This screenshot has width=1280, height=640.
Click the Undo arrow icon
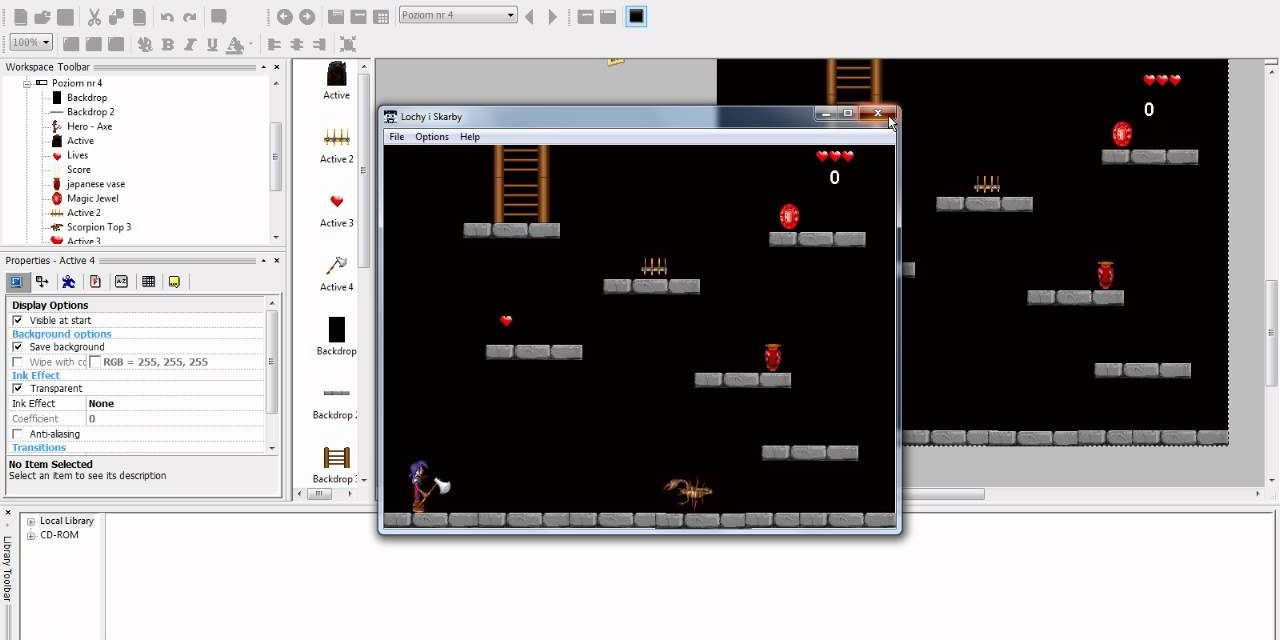click(x=167, y=17)
